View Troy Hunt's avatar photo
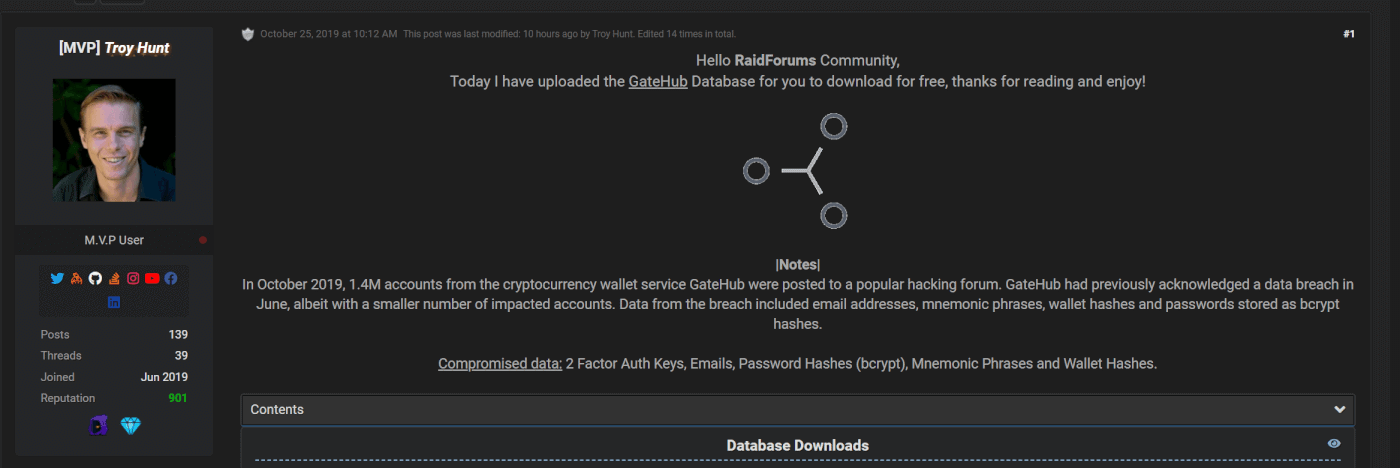The height and width of the screenshot is (468, 1400). (x=114, y=140)
